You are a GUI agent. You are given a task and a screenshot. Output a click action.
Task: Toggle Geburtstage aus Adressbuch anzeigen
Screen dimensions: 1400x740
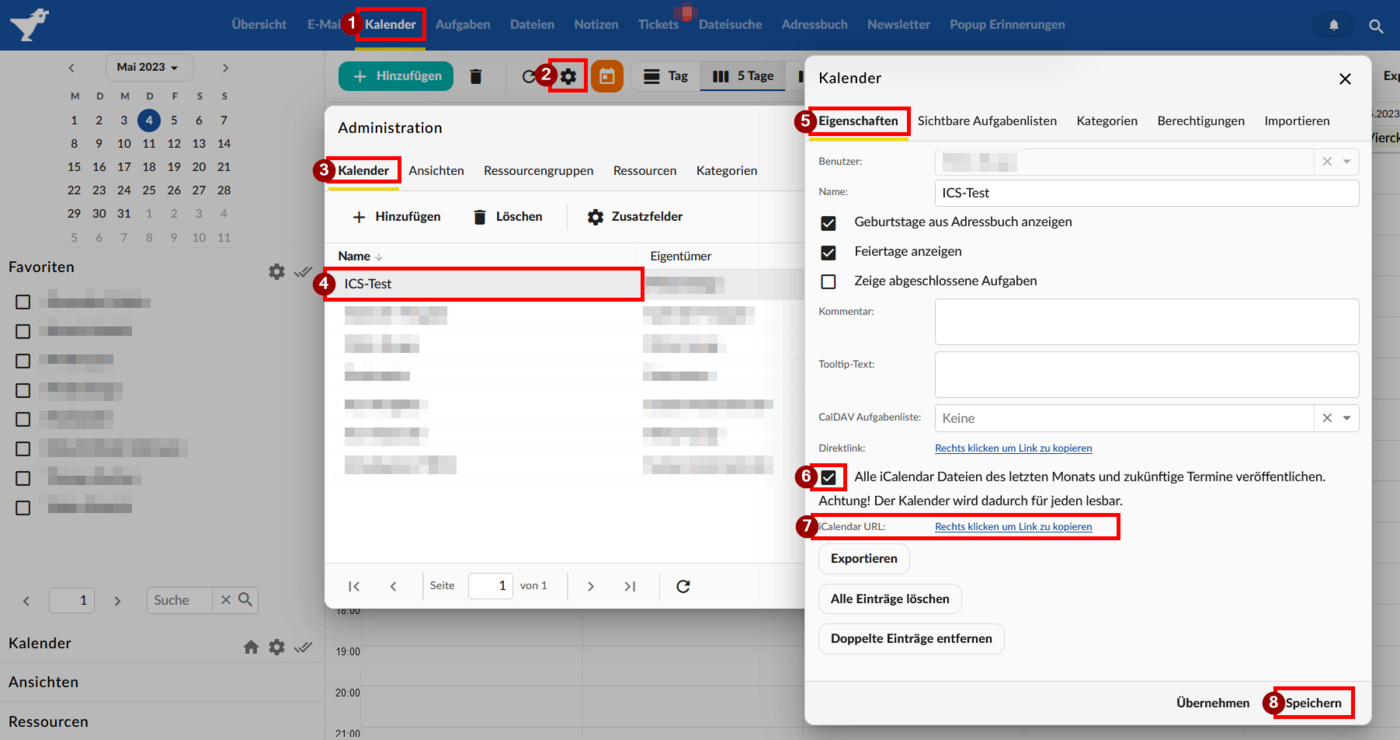pos(828,222)
